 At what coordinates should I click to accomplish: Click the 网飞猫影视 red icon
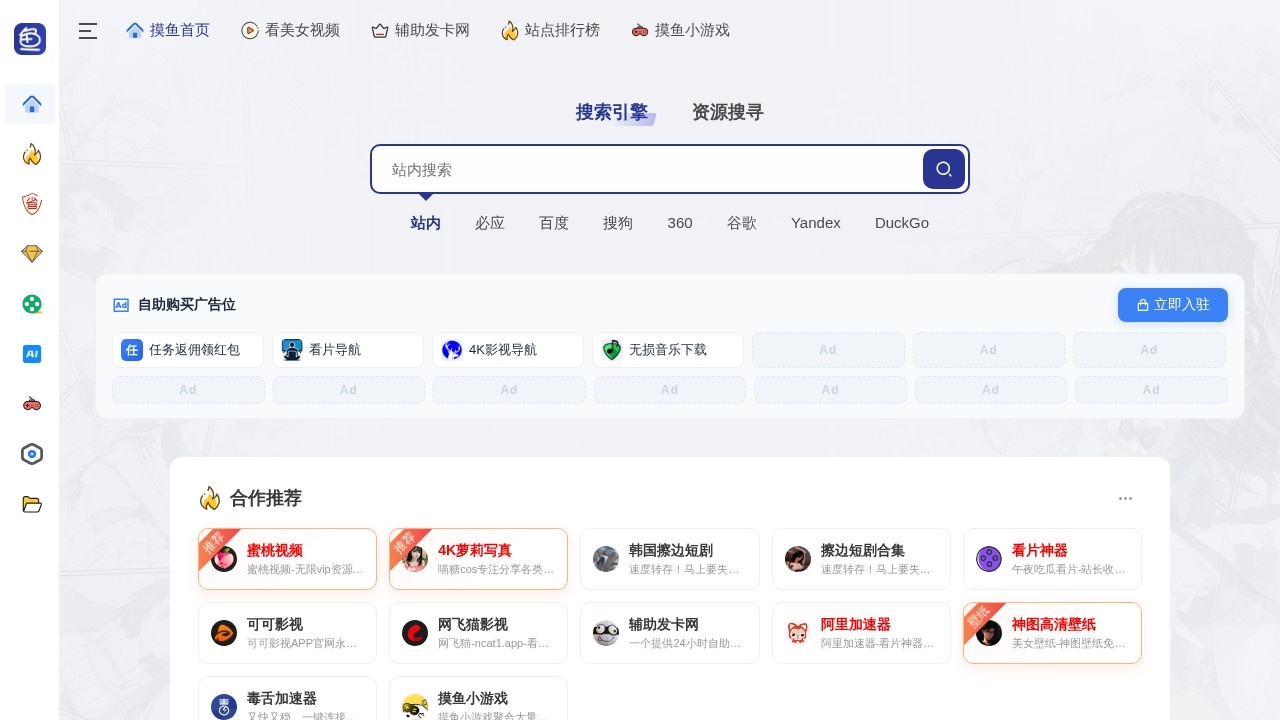pos(415,633)
